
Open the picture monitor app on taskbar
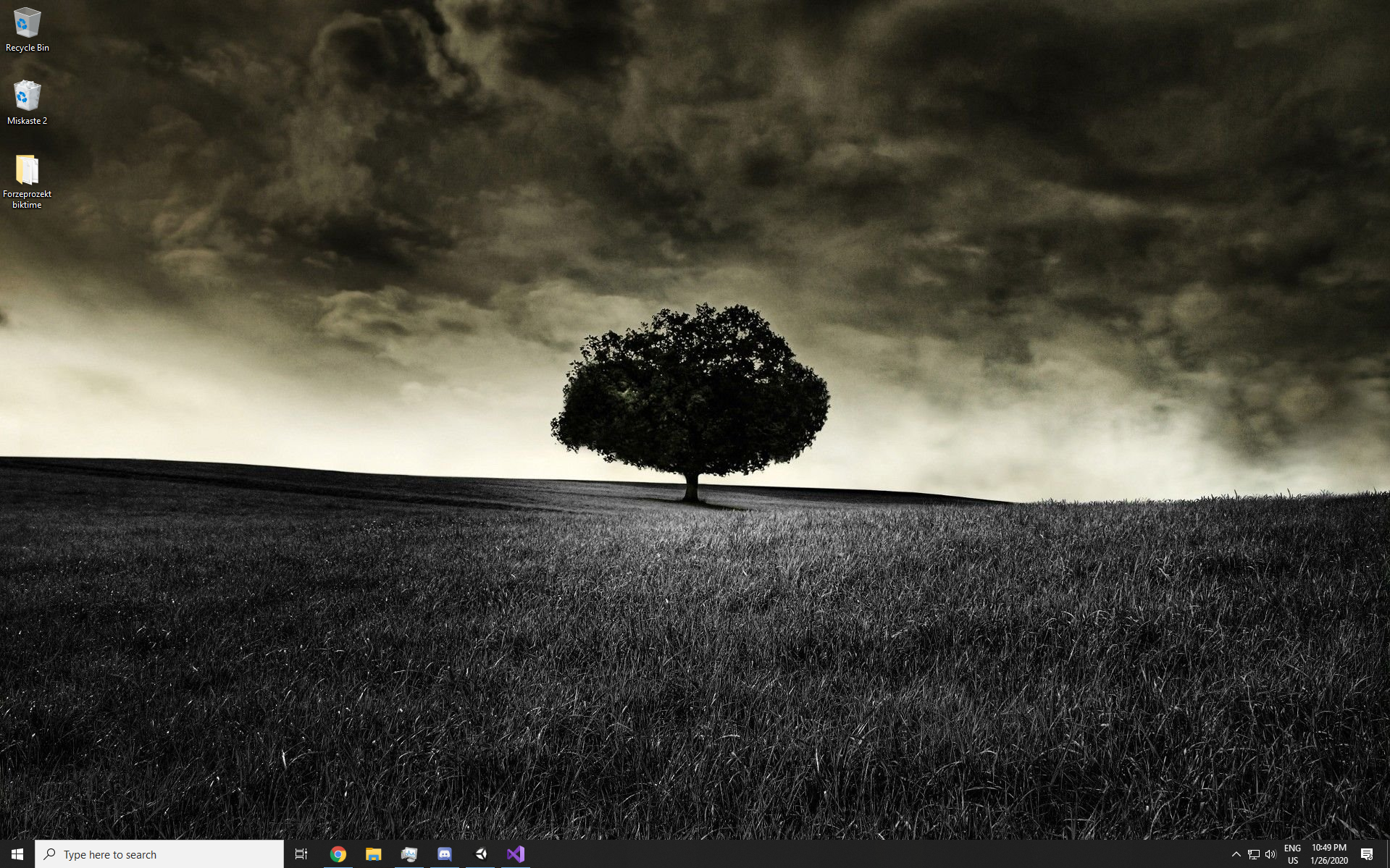[409, 854]
